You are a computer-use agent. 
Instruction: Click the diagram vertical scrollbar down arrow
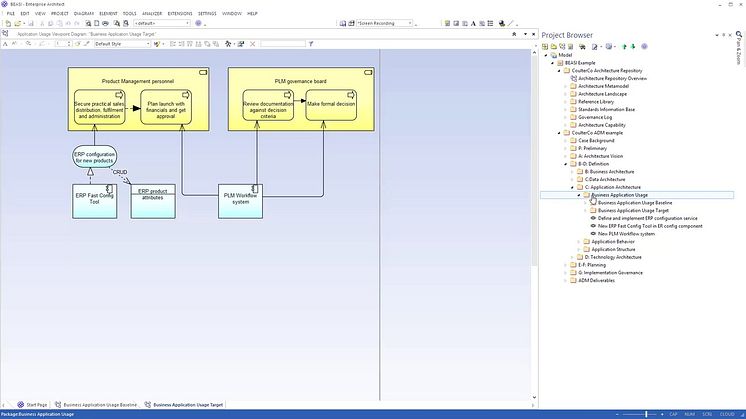(x=534, y=397)
